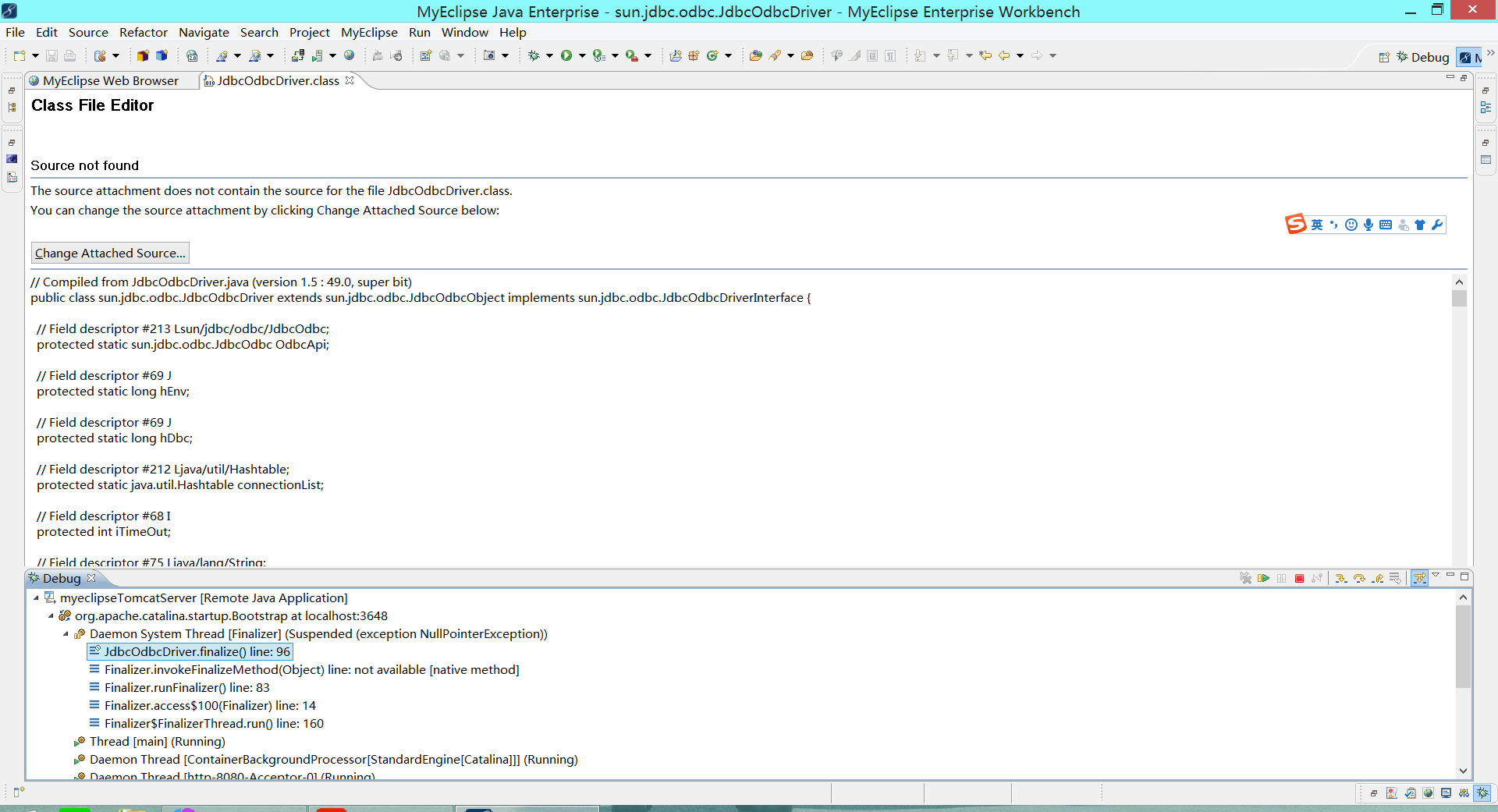Screen dimensions: 1498x812
Task: Click the Drop to Frame icon in the Debug view
Action: click(1395, 578)
